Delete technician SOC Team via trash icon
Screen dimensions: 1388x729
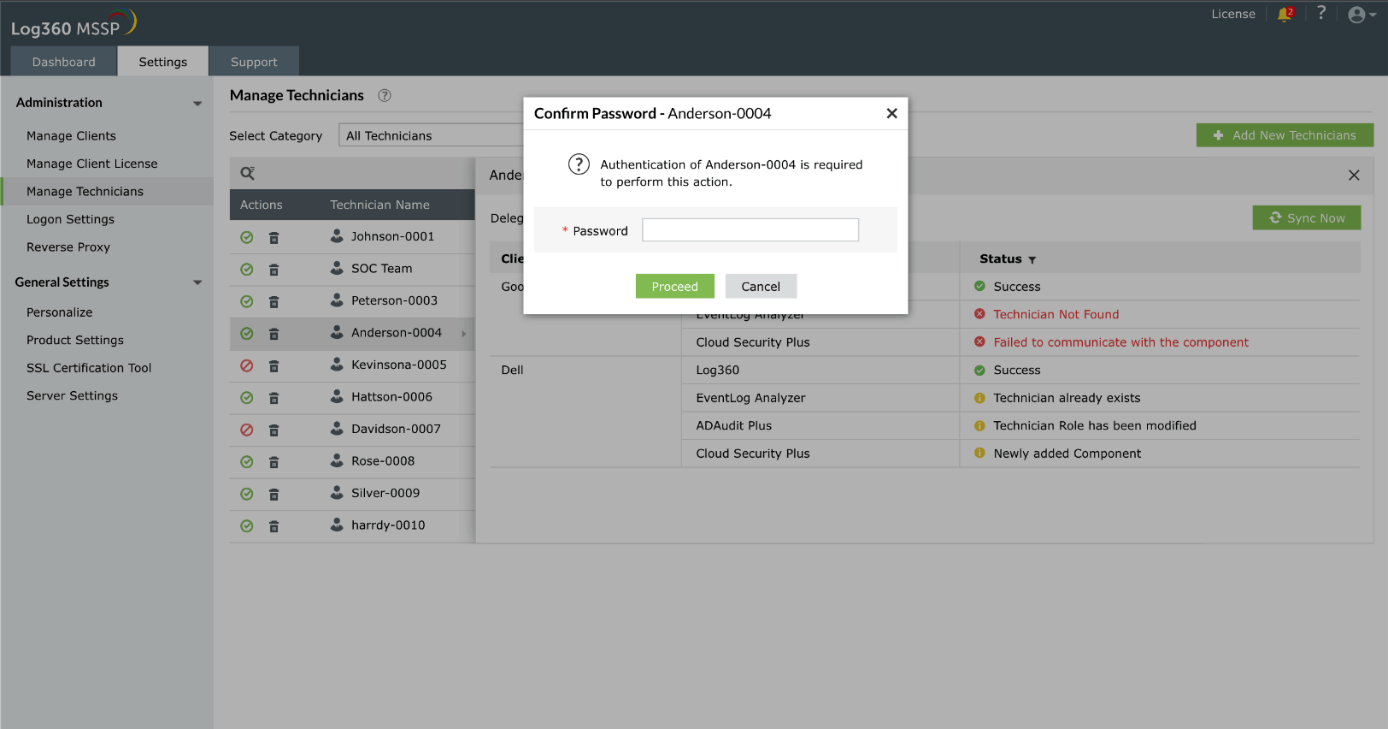(274, 269)
